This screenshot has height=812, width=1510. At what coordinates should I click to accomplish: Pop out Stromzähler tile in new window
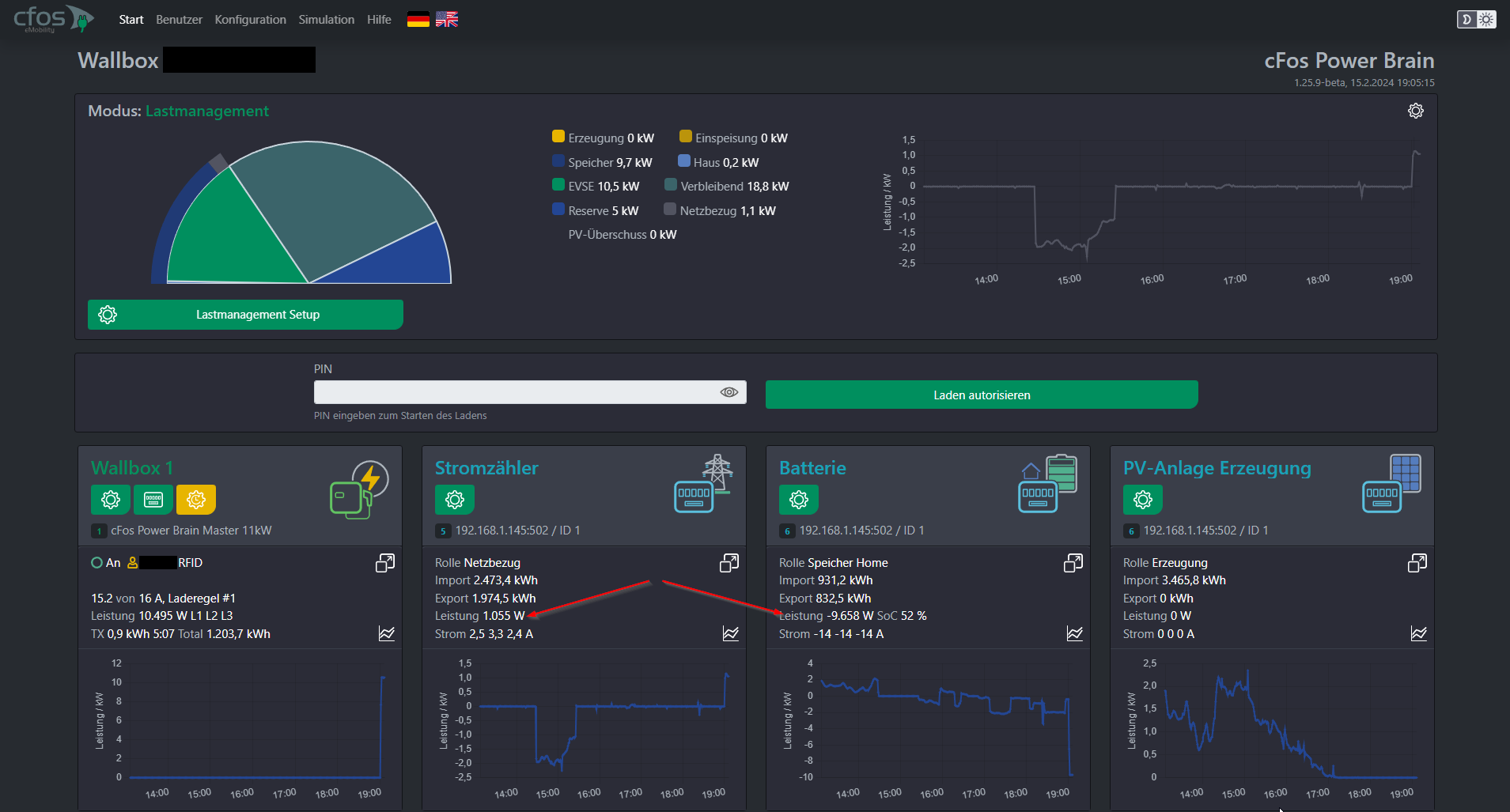[729, 563]
